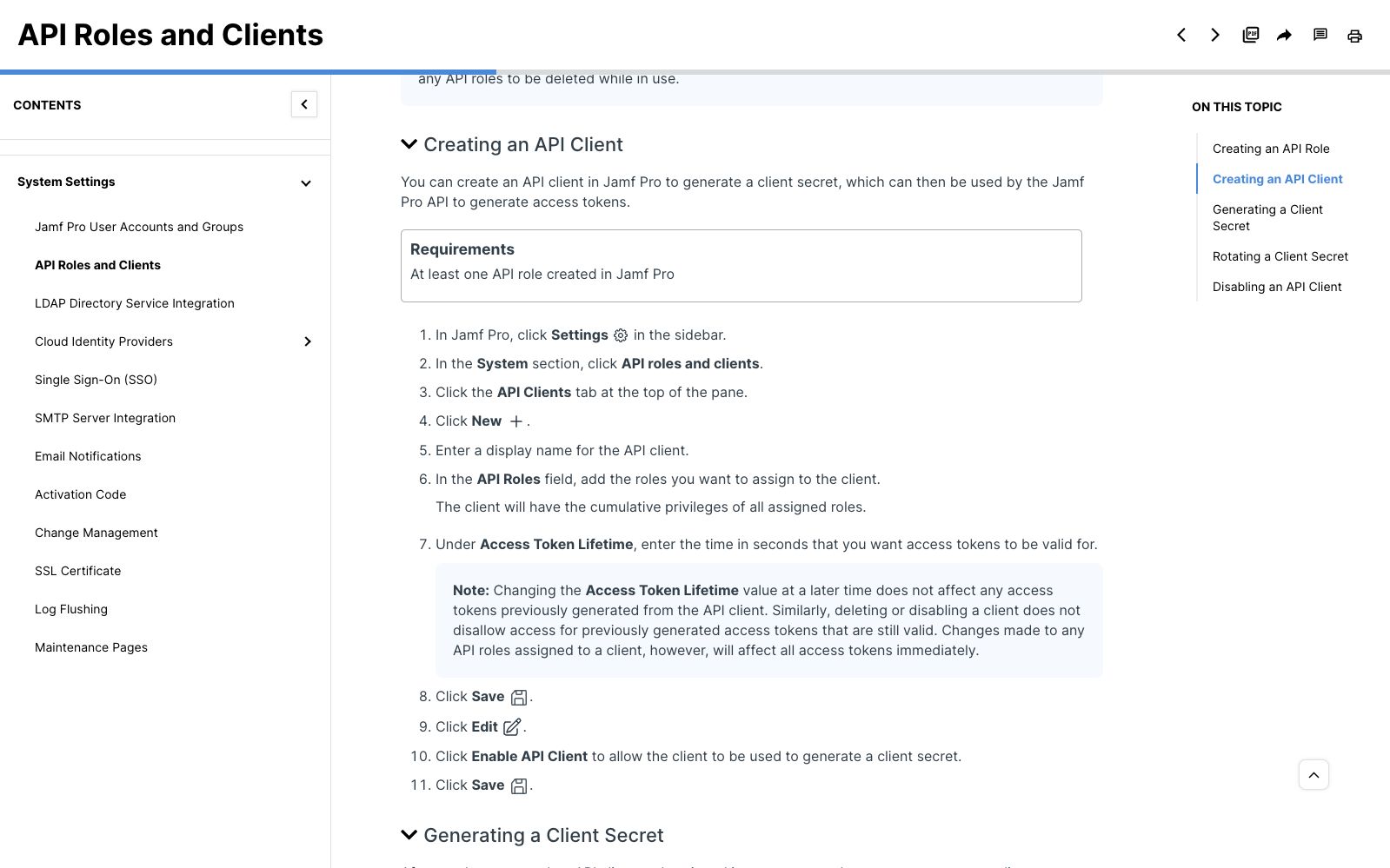Open SMTP Server Integration page
This screenshot has width=1390, height=868.
click(105, 418)
